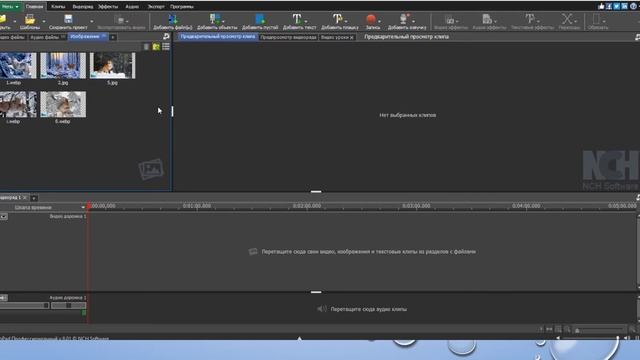Expand the Добавить объекты dropdown arrow
The width and height of the screenshot is (640, 360).
[223, 21]
